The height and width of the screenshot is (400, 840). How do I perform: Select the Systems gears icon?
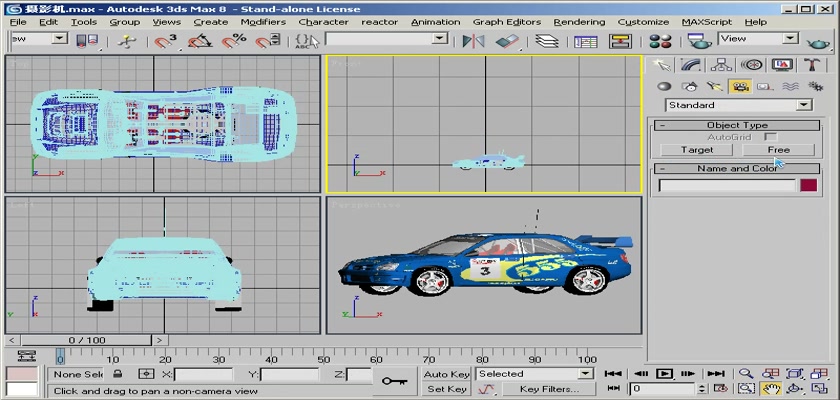tap(815, 86)
